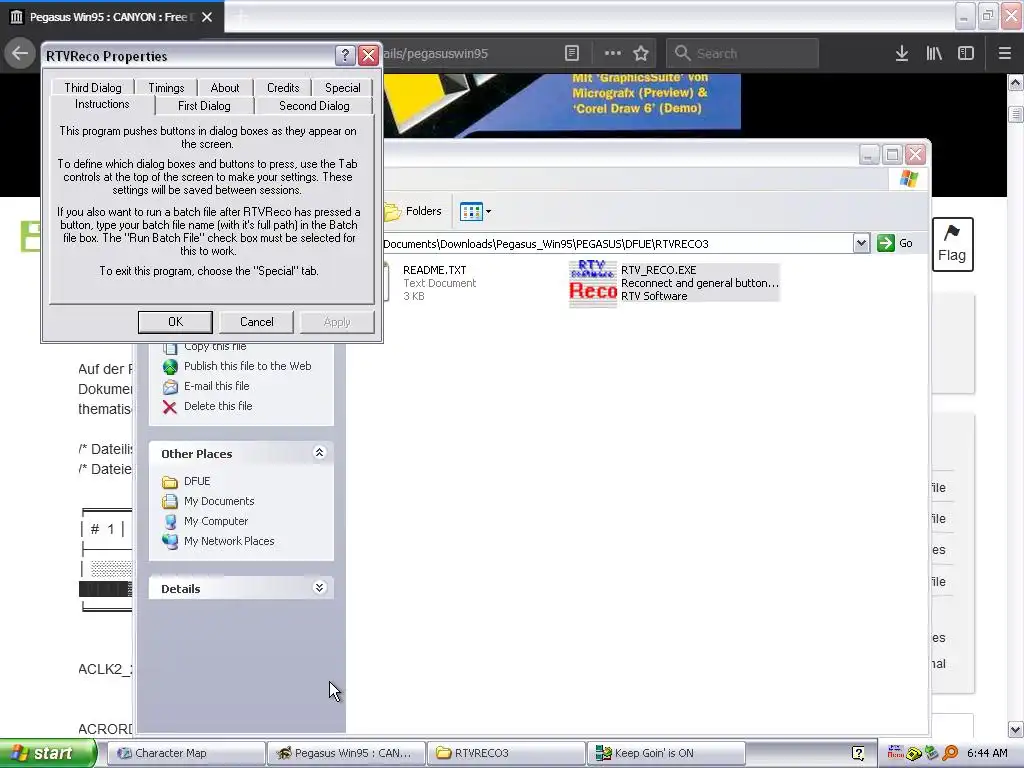
Task: Close the Pegasus Win95 browser tab
Action: (207, 17)
